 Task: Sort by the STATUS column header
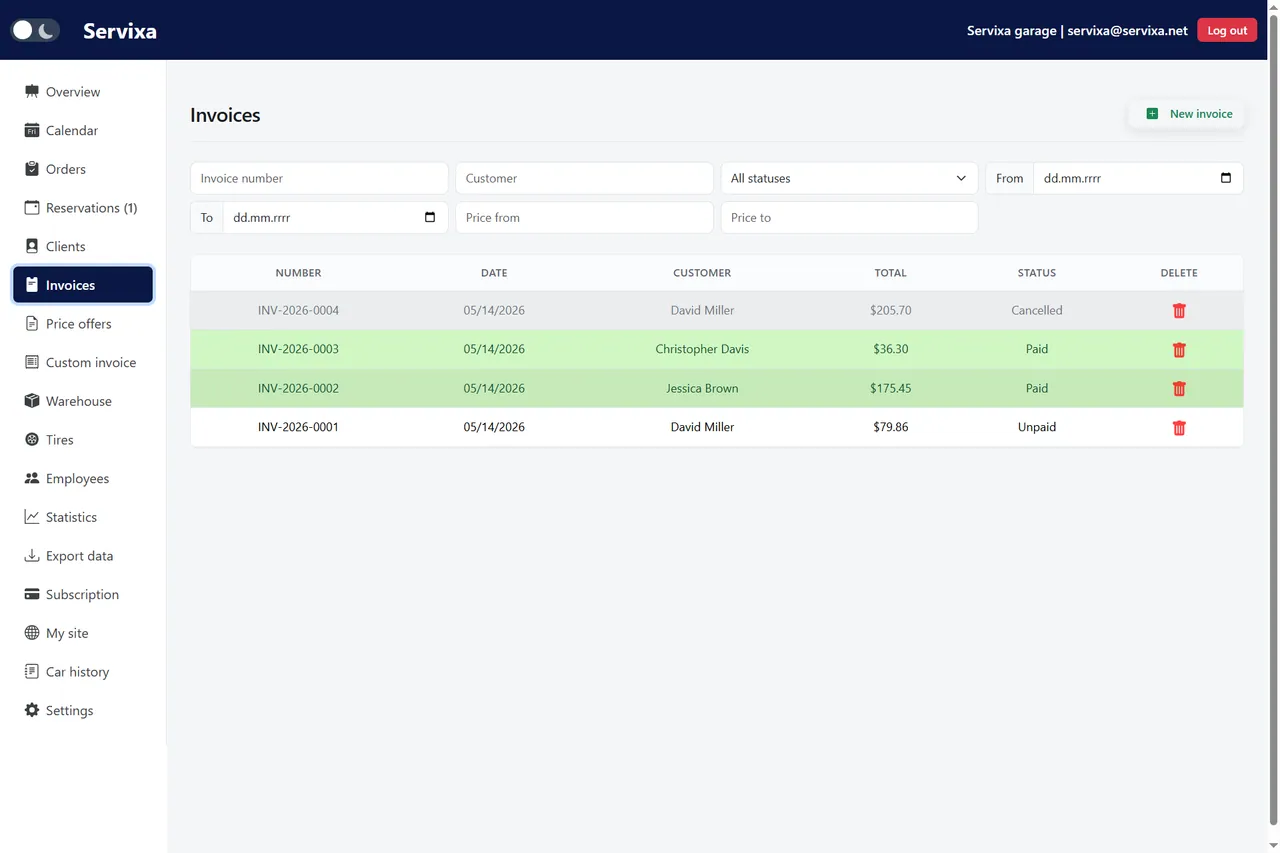point(1037,273)
